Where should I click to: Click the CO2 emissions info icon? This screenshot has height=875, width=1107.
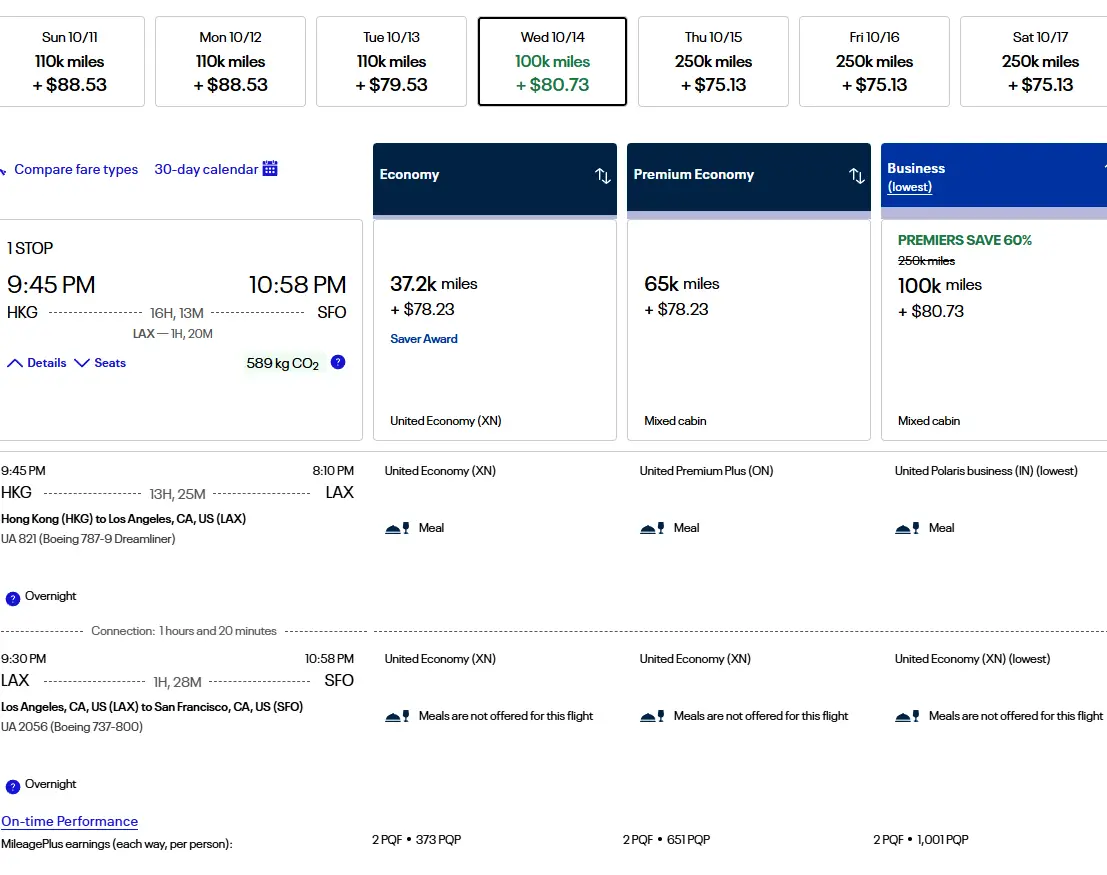[x=338, y=362]
